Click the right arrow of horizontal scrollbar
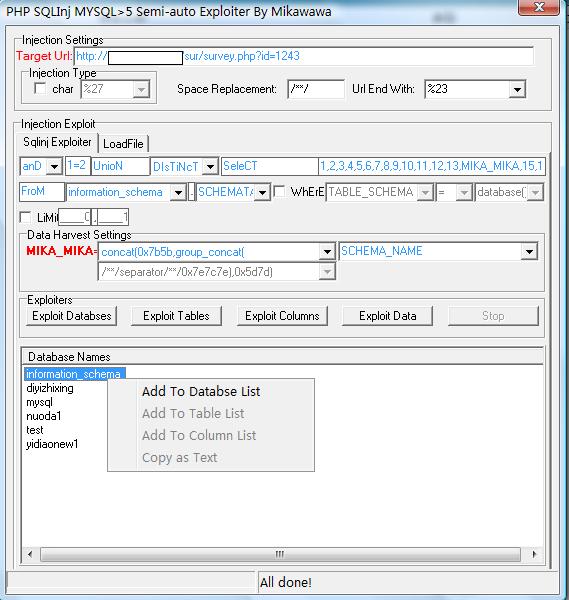Viewport: 569px width, 600px height. point(534,554)
